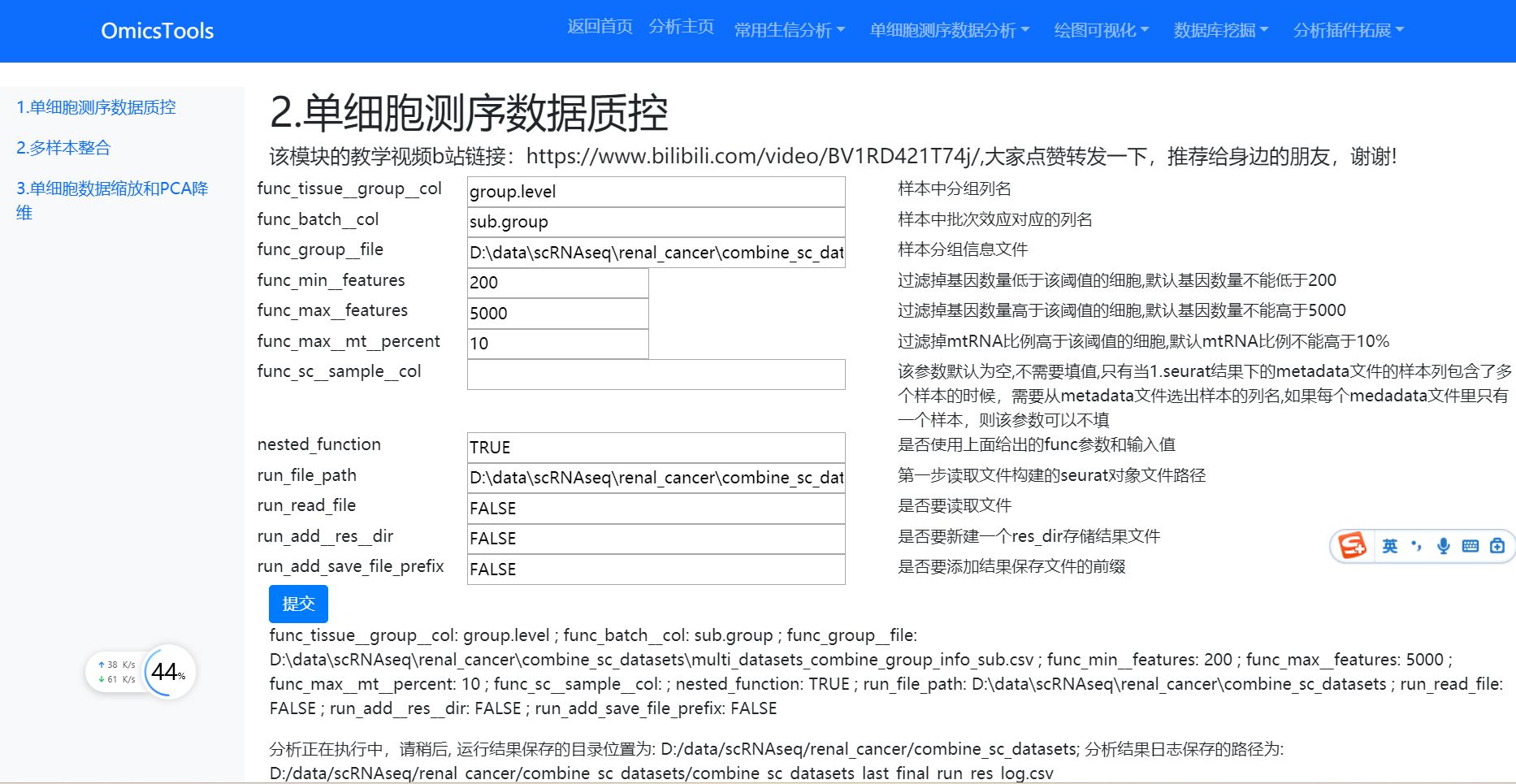
Task: Click the nested_function input showing TRUE
Action: click(x=656, y=448)
